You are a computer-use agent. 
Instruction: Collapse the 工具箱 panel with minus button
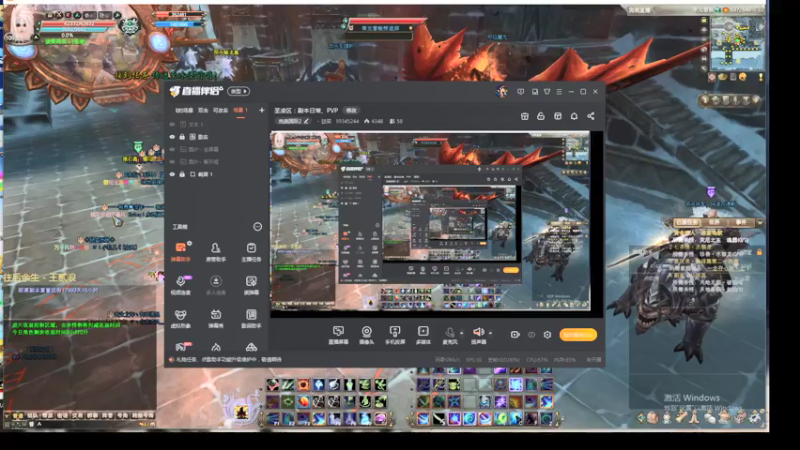(258, 227)
